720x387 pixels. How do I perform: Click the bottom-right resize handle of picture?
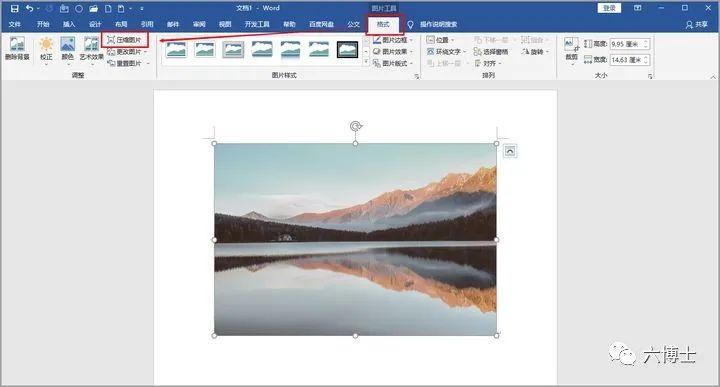click(496, 336)
